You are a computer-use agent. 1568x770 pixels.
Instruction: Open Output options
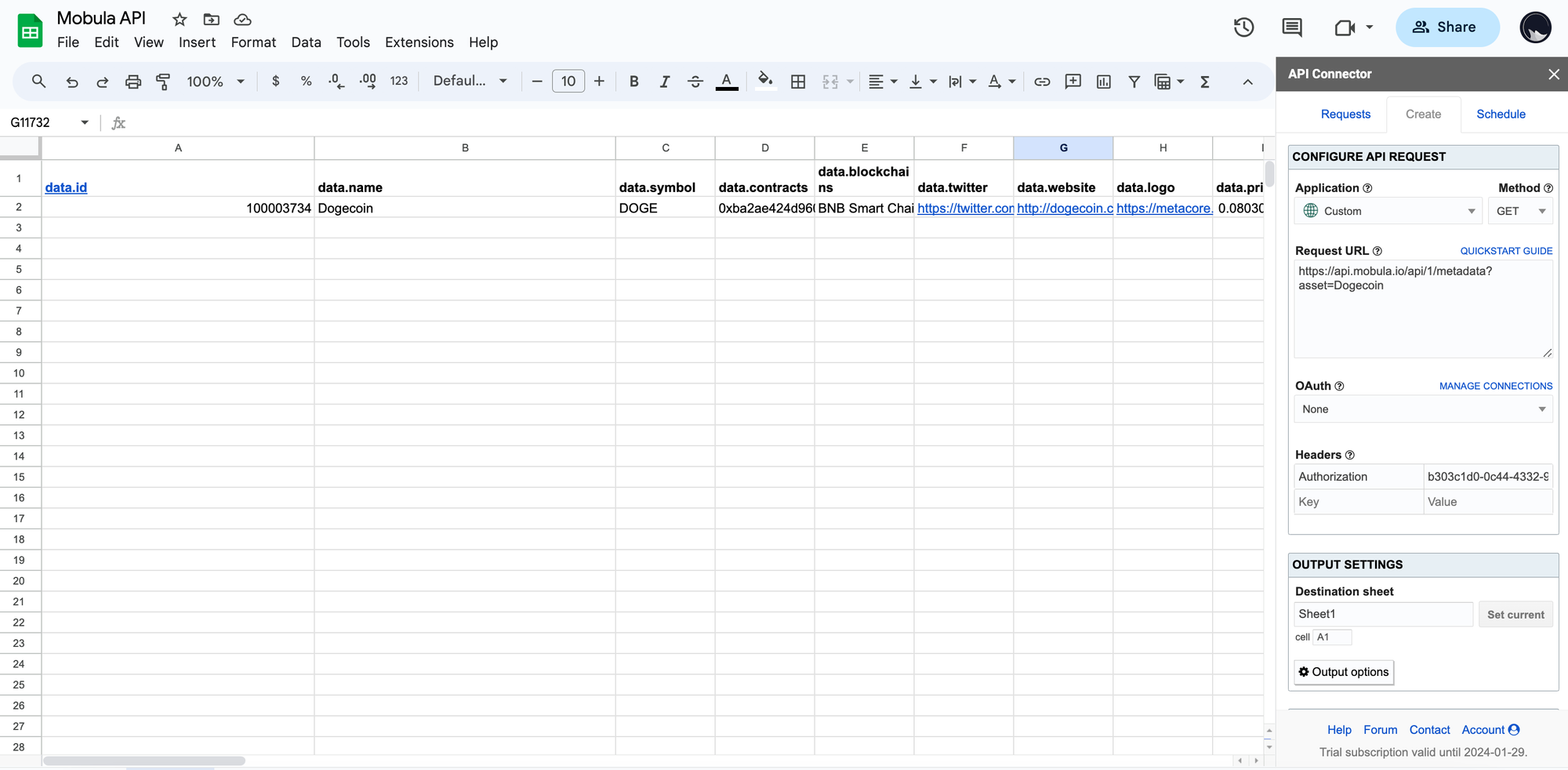click(1344, 672)
